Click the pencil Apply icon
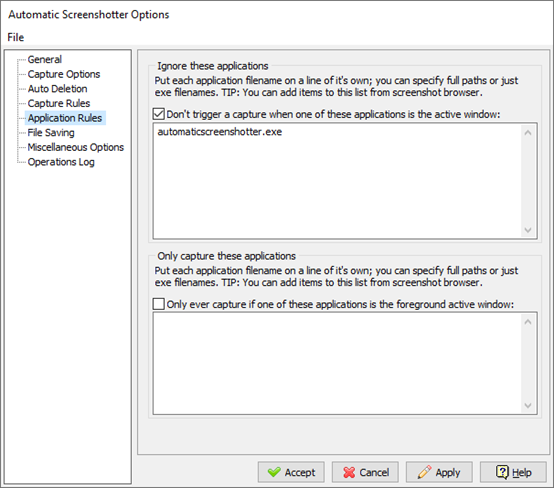This screenshot has width=554, height=488. pyautogui.click(x=424, y=472)
